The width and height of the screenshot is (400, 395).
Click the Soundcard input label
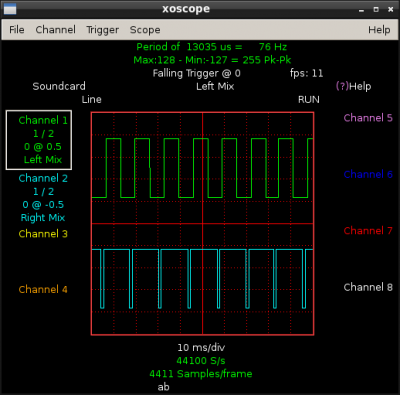(x=59, y=86)
